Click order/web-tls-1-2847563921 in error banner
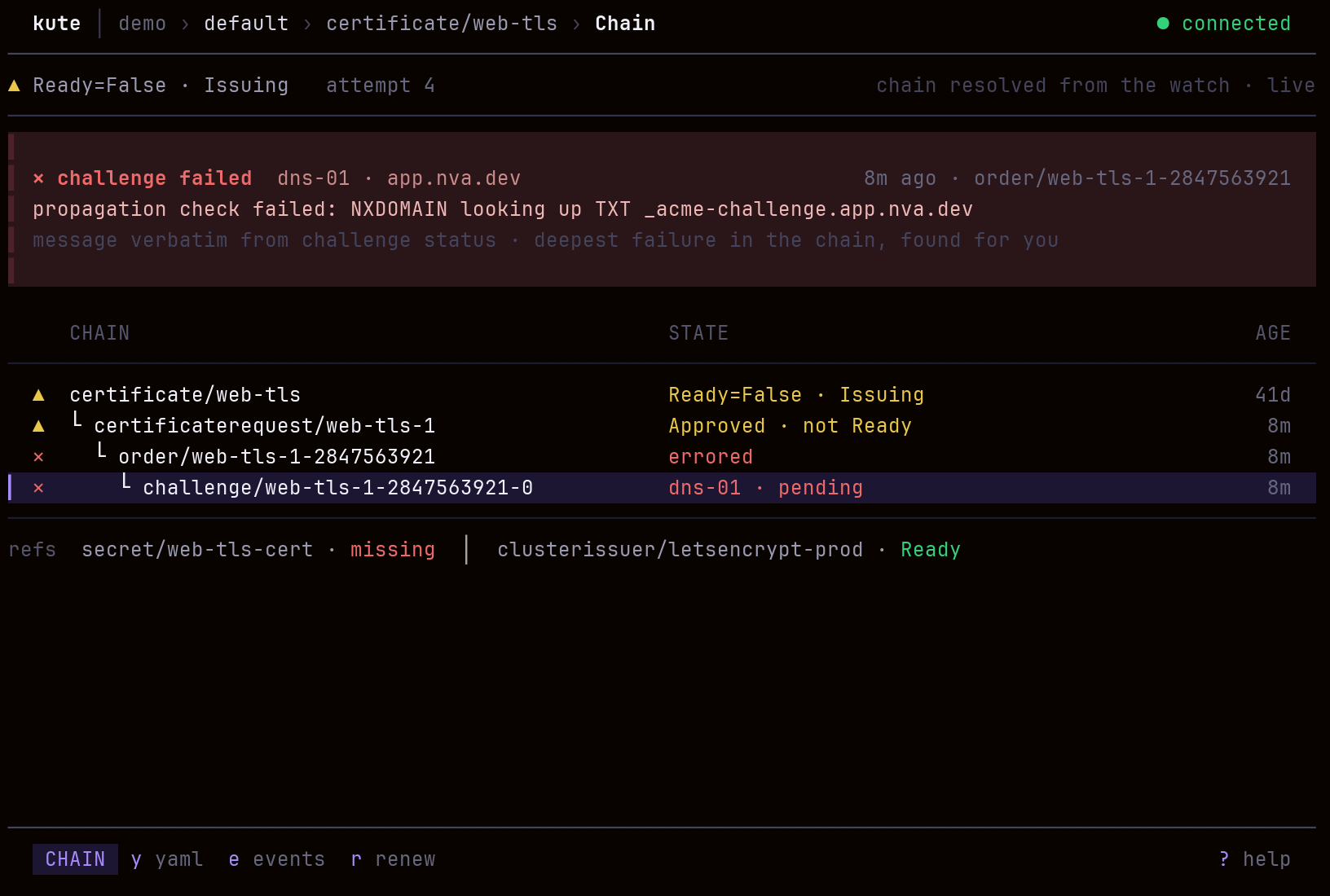This screenshot has height=896, width=1330. coord(1133,178)
